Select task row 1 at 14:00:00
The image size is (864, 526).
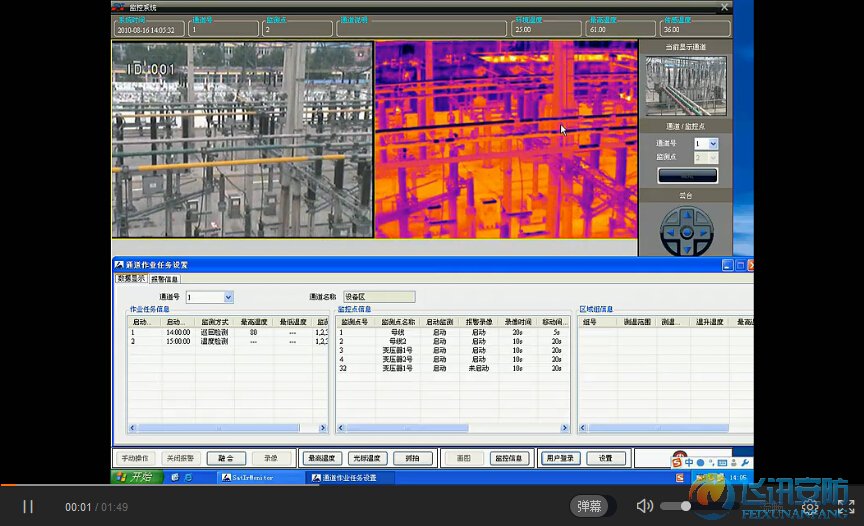[x=228, y=333]
